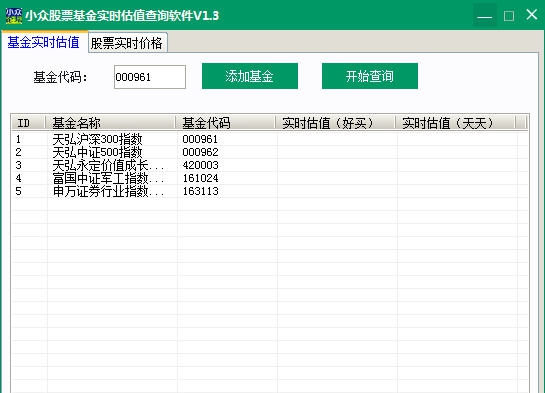The height and width of the screenshot is (393, 545).
Task: Switch to 基金实时估值 tab
Action: [x=44, y=42]
